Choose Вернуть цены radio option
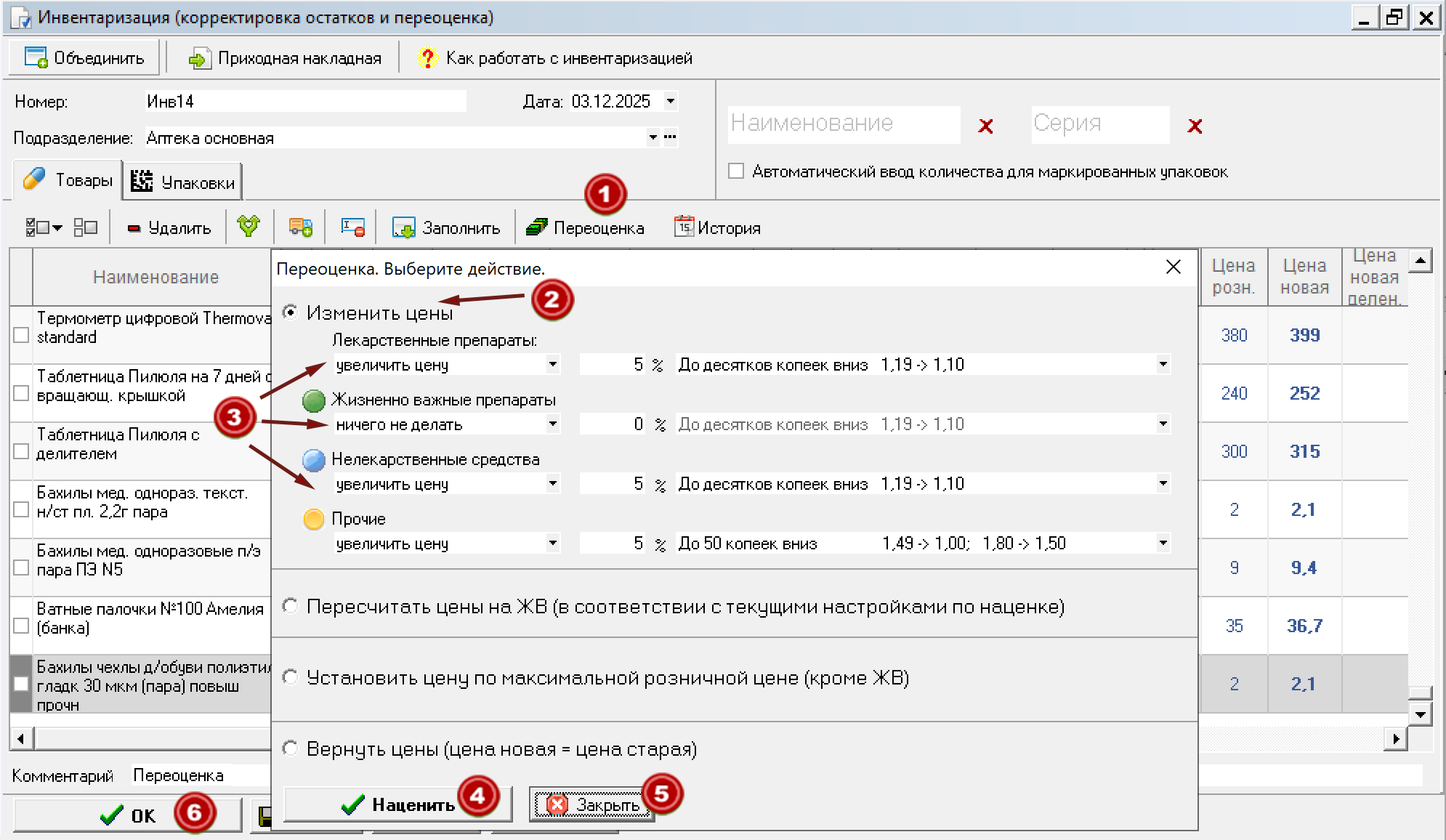1446x840 pixels. click(x=291, y=748)
